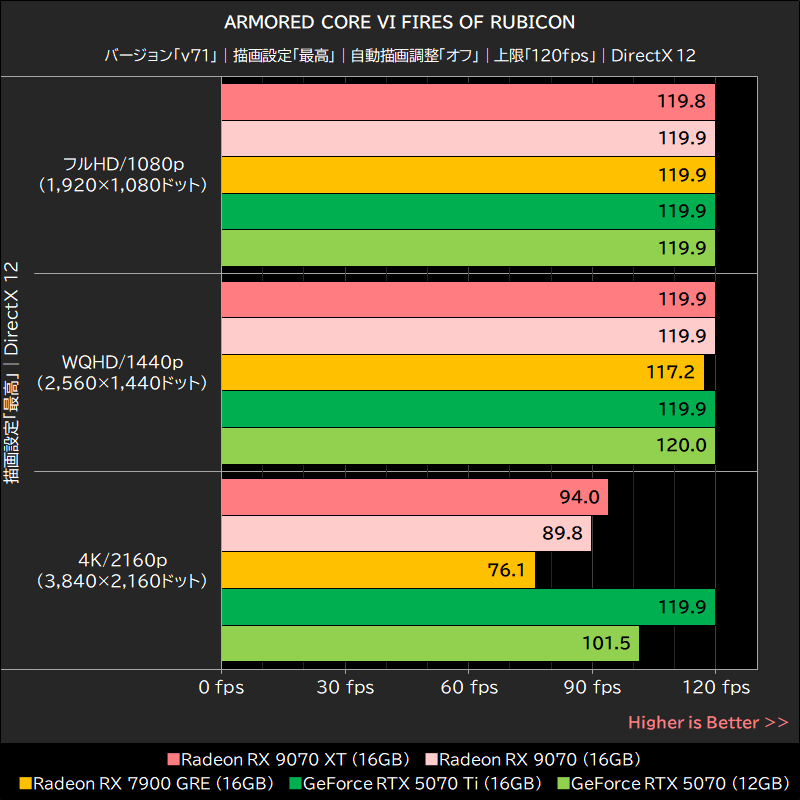Click the 94.0 value on the 4K bar
The image size is (800, 800).
click(579, 496)
